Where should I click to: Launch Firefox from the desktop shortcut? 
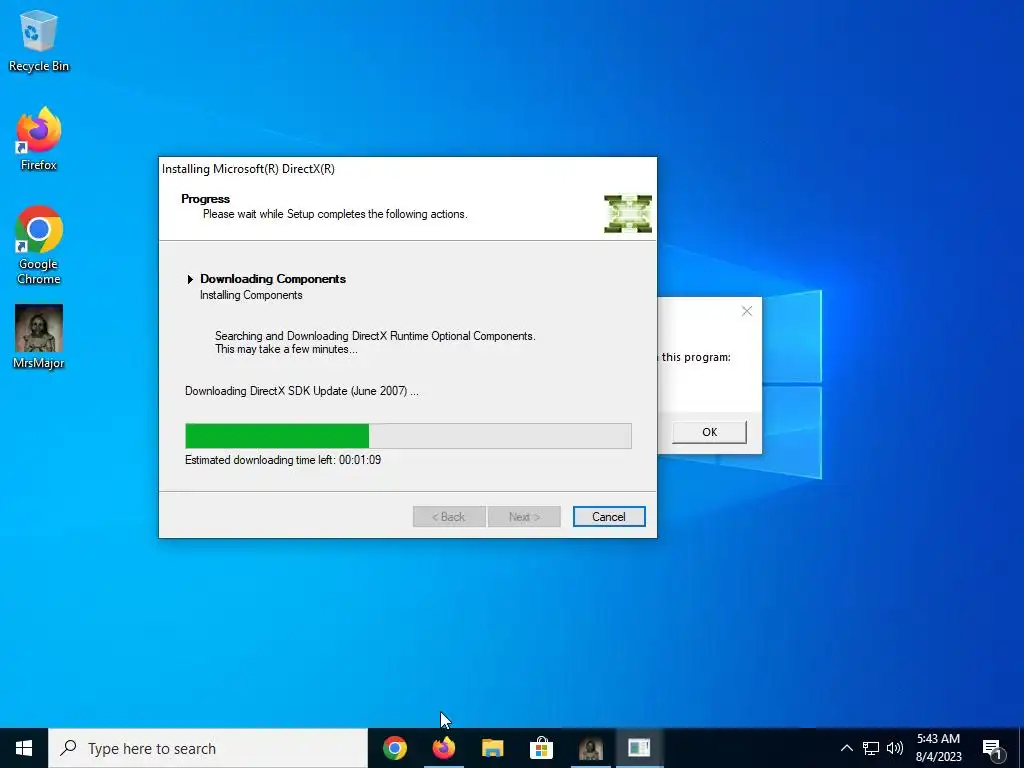pos(39,140)
